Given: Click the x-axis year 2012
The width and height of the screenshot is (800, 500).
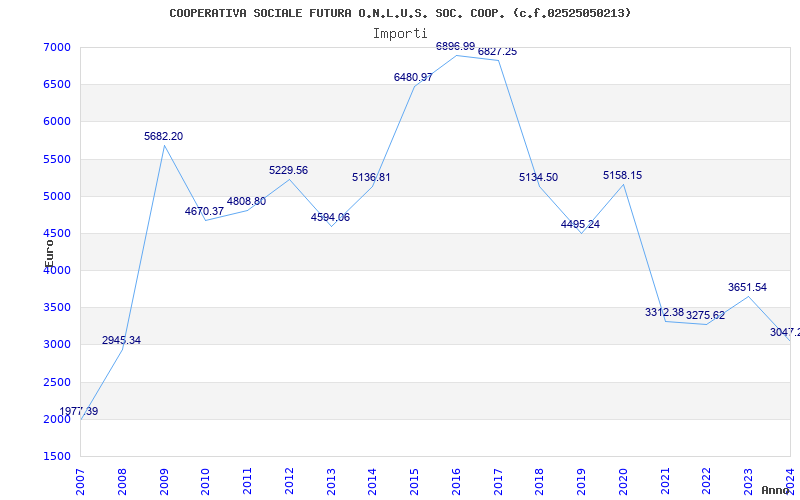Looking at the screenshot, I should [289, 481].
